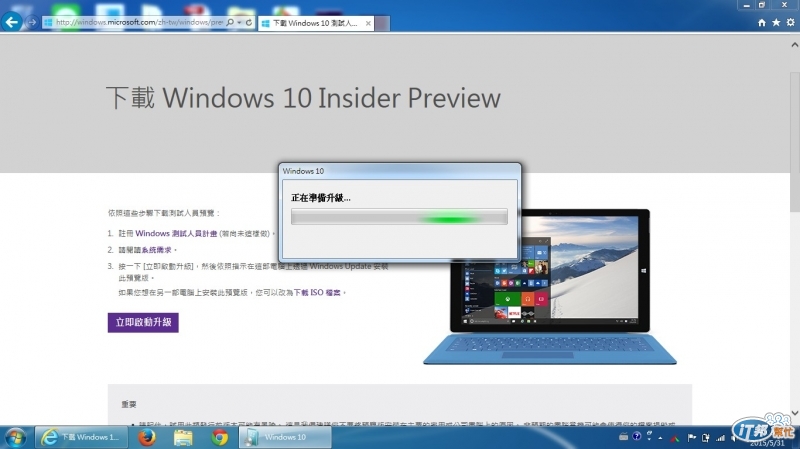The image size is (800, 449).
Task: Click the 正在準備升級 progress bar
Action: [399, 217]
